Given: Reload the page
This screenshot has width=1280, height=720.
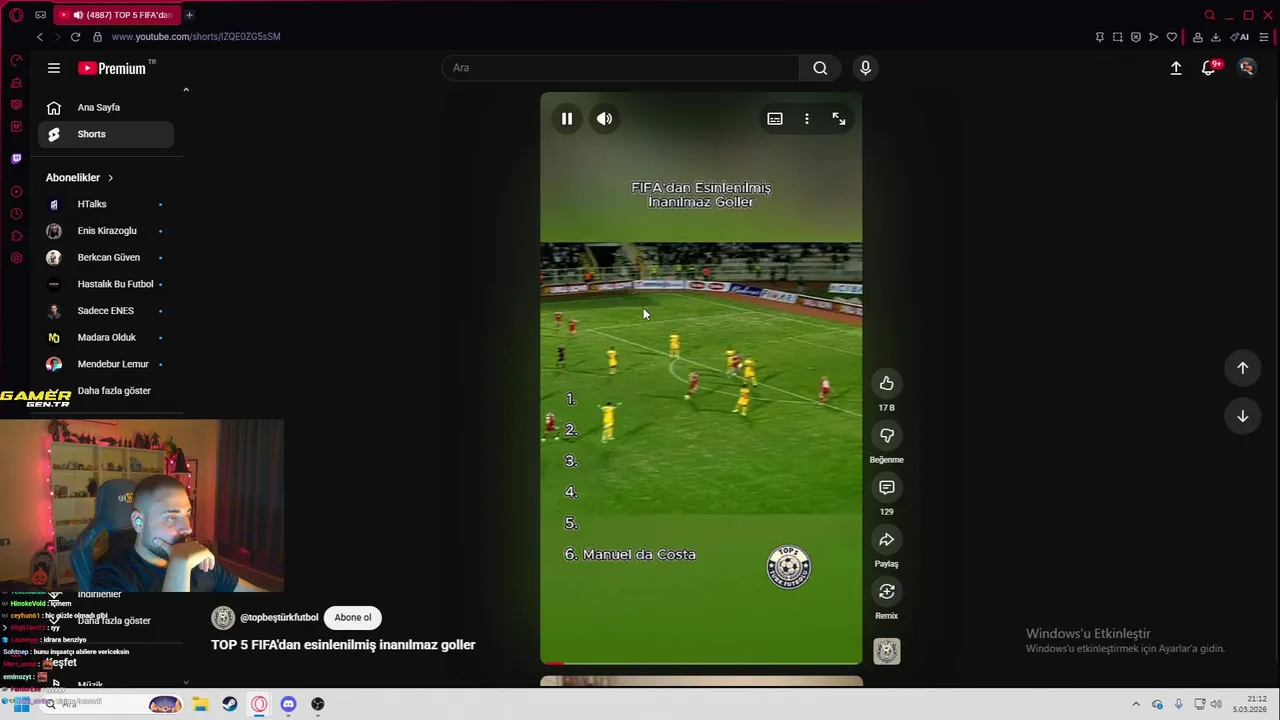Looking at the screenshot, I should (x=75, y=37).
